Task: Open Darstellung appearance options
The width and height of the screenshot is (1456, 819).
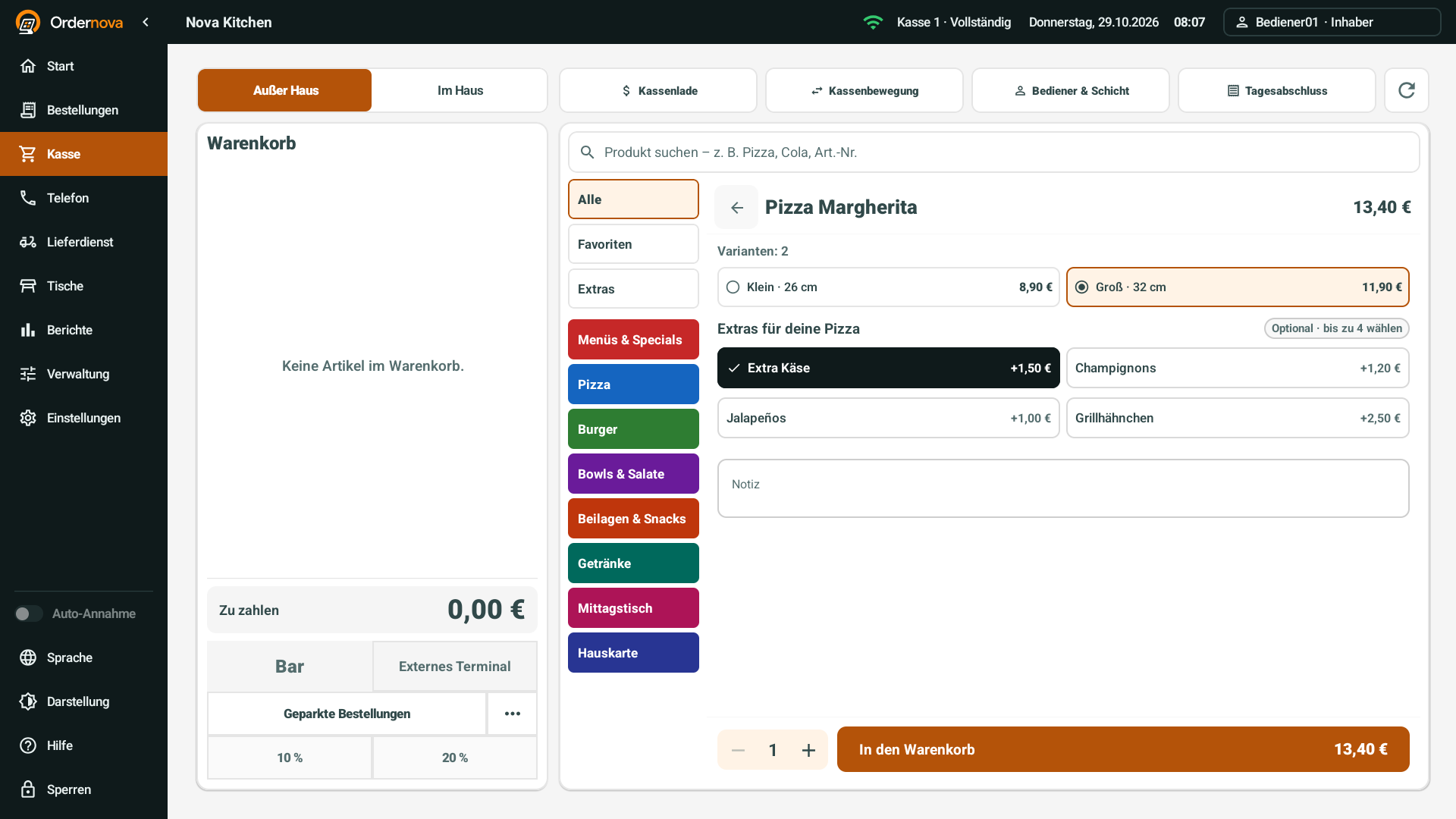Action: [83, 701]
